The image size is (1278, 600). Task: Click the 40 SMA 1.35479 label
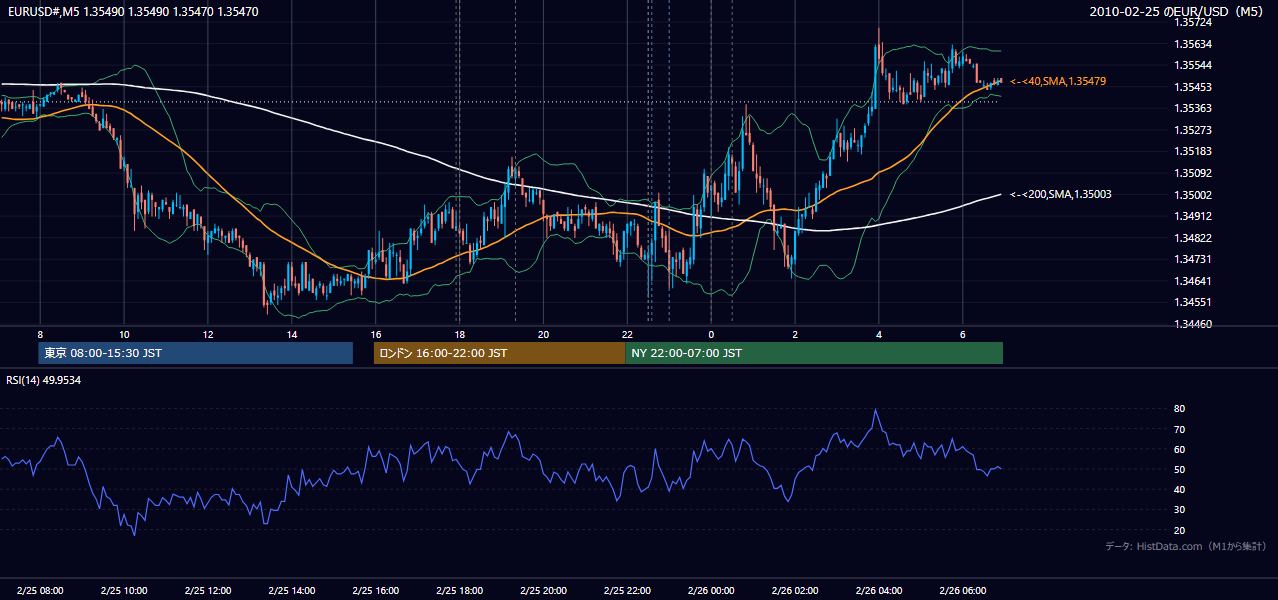[1058, 81]
